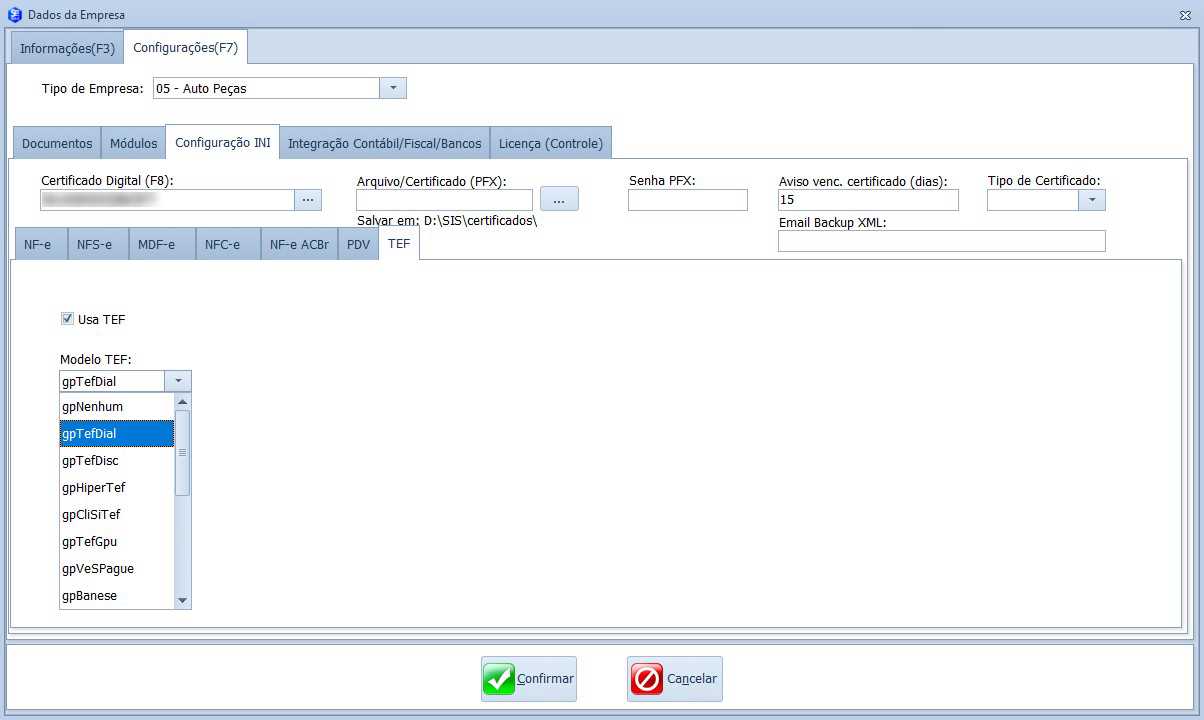
Task: Collapse the Modelo TEF dropdown arrow
Action: (177, 381)
